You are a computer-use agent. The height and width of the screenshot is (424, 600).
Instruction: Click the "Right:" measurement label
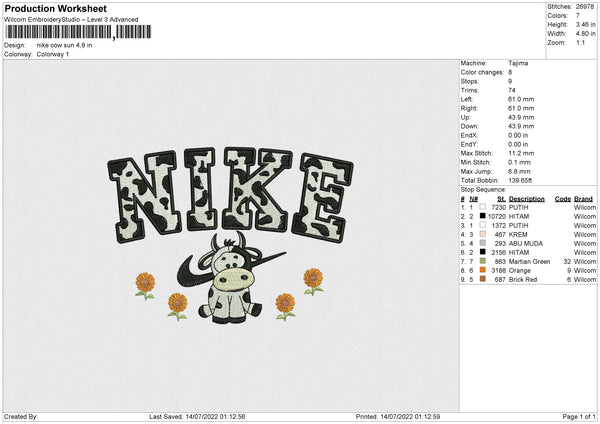(x=469, y=108)
